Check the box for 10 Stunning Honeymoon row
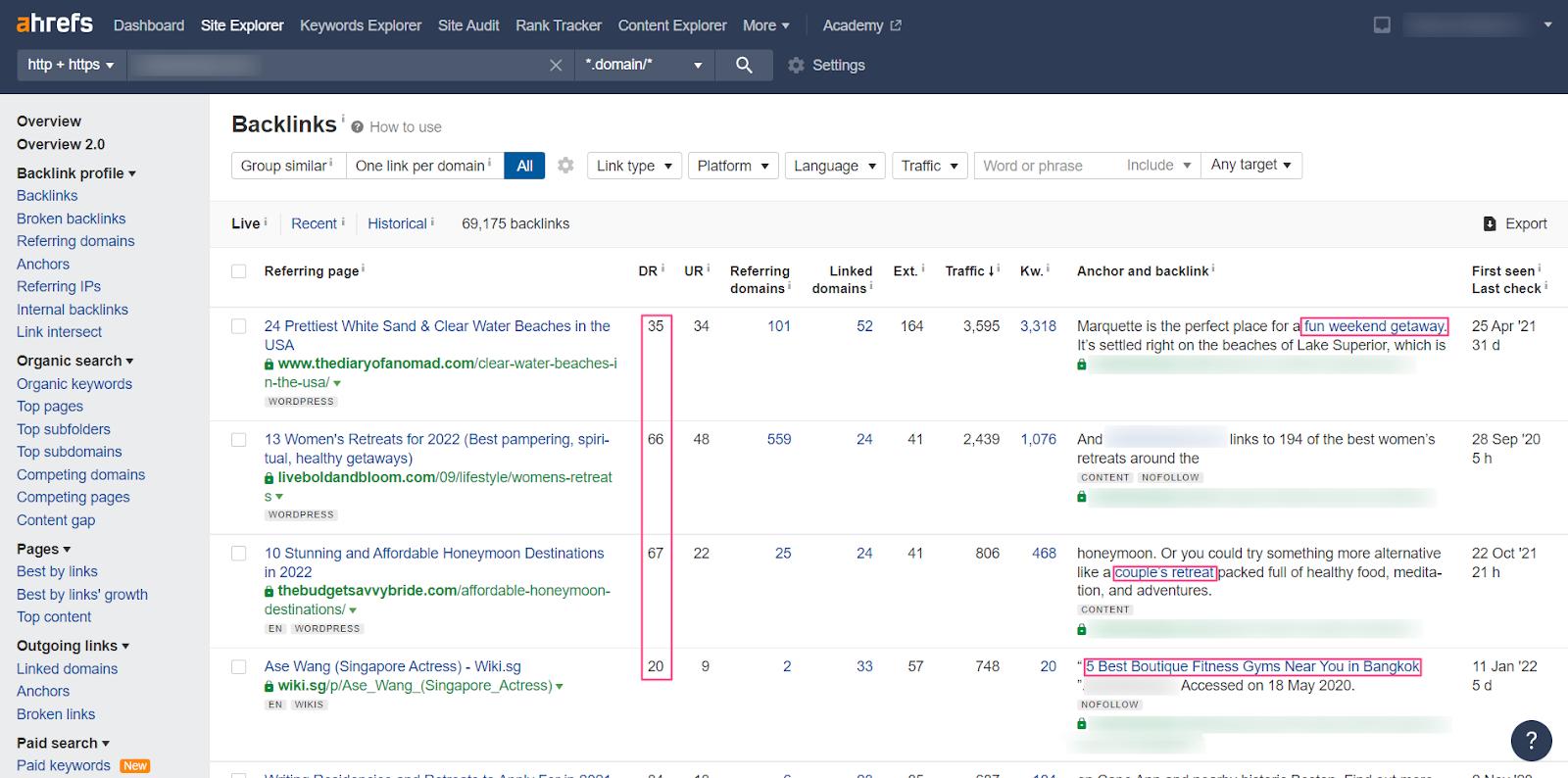Screen dimensions: 1568x778 coord(239,554)
